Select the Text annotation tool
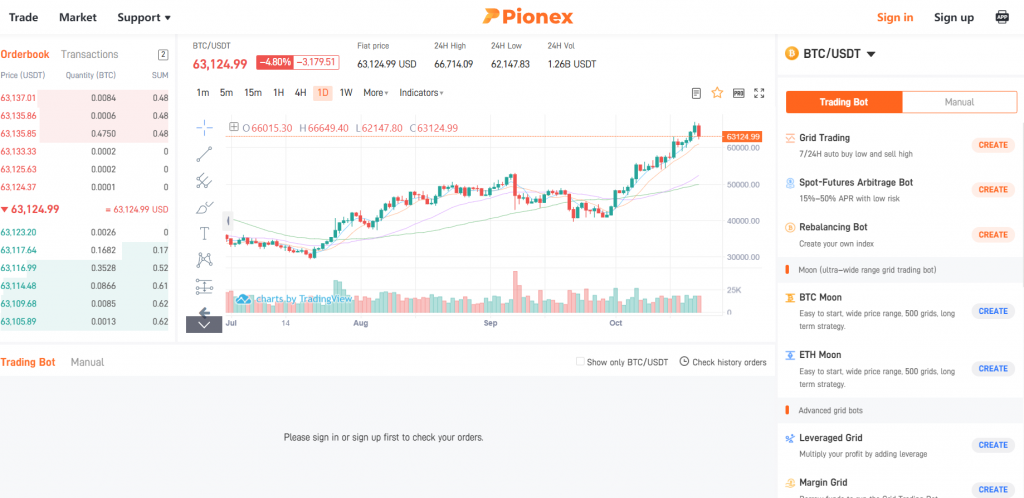The height and width of the screenshot is (498, 1024). click(204, 234)
